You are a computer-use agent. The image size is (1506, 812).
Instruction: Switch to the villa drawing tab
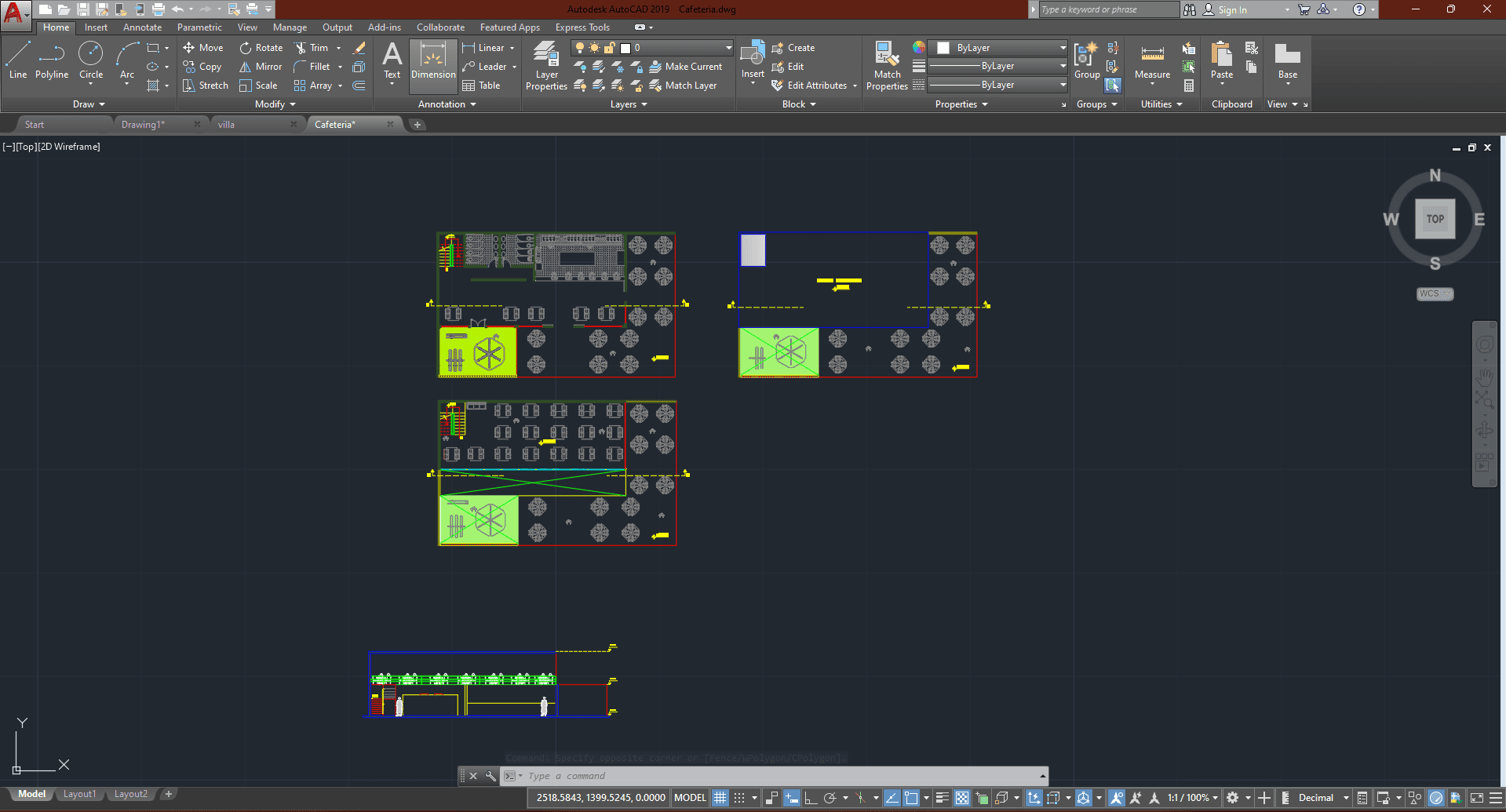point(227,125)
